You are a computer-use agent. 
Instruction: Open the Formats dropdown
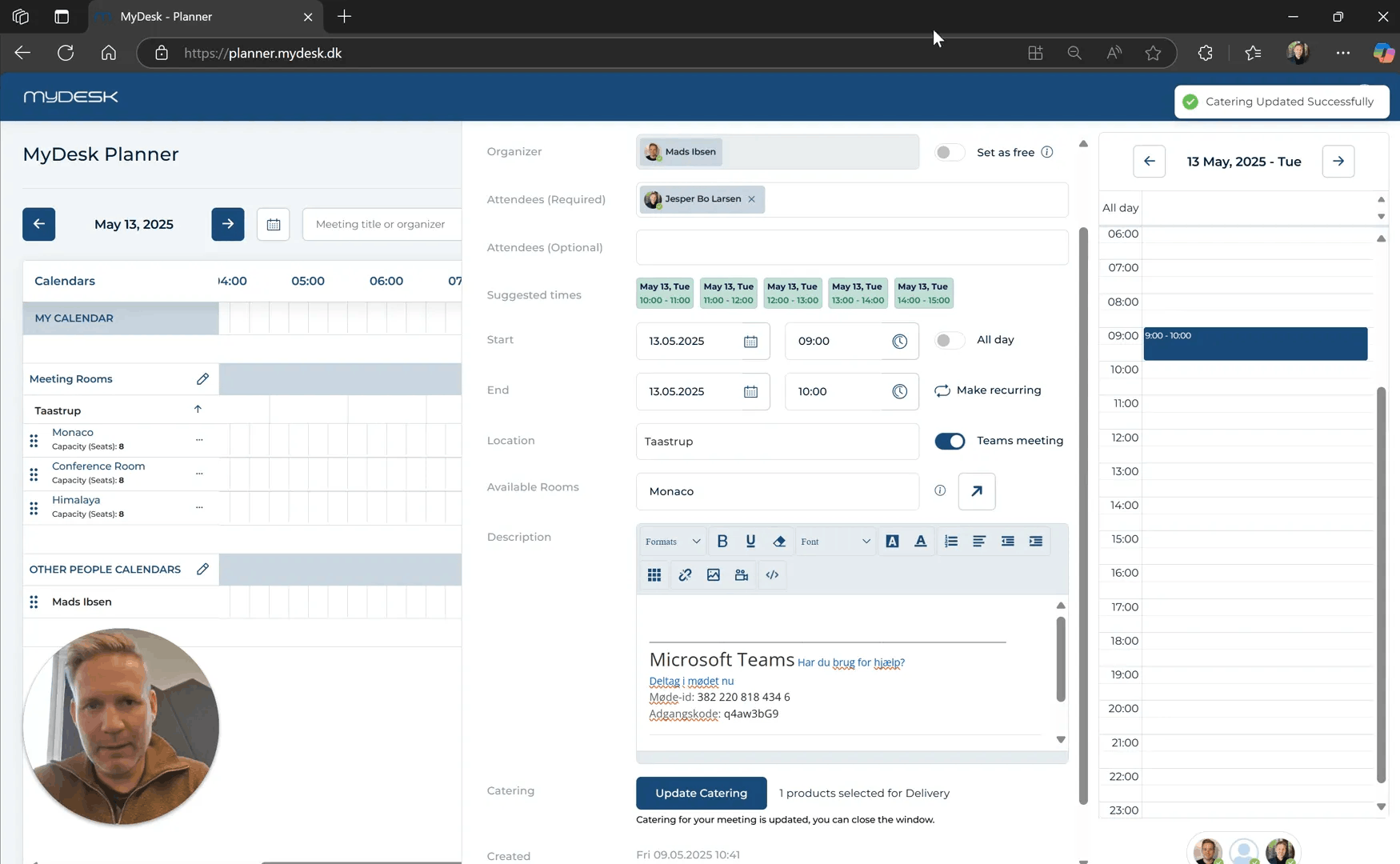(673, 542)
